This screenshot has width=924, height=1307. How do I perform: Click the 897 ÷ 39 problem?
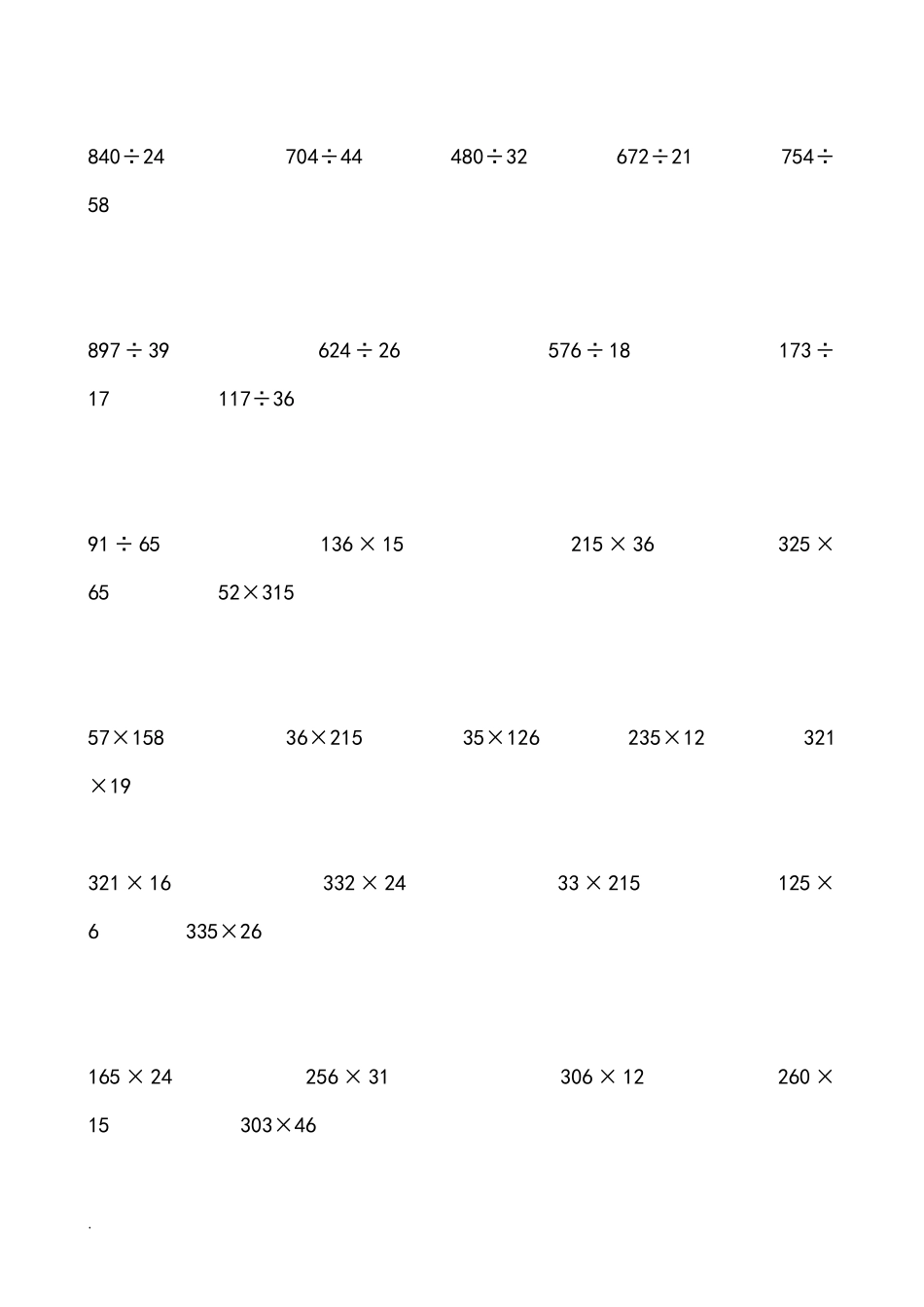click(128, 350)
